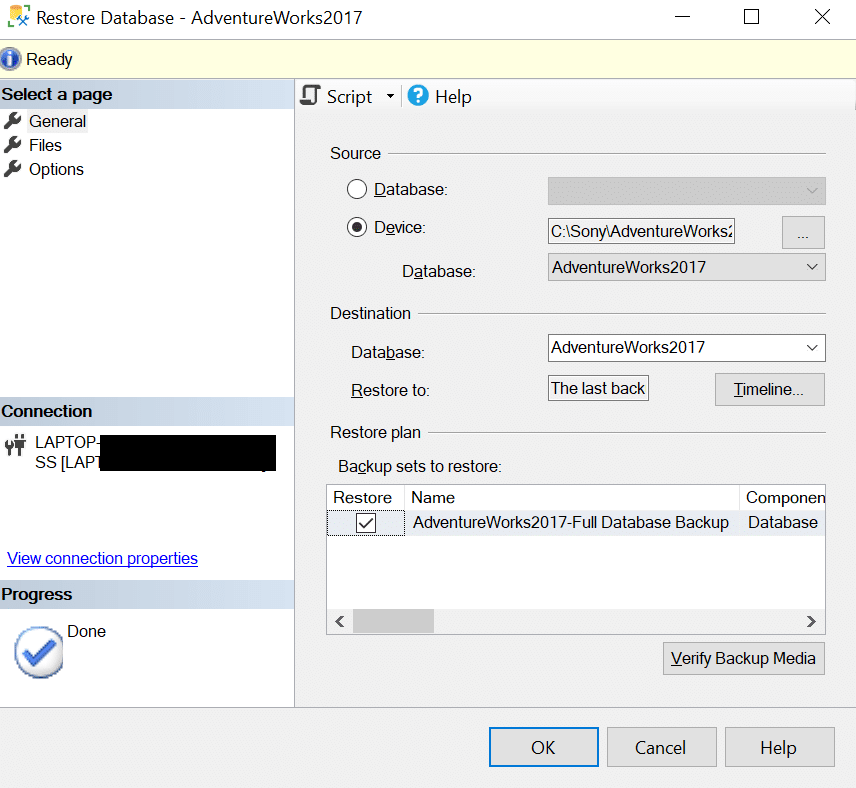Click the Component column header

pos(783,497)
